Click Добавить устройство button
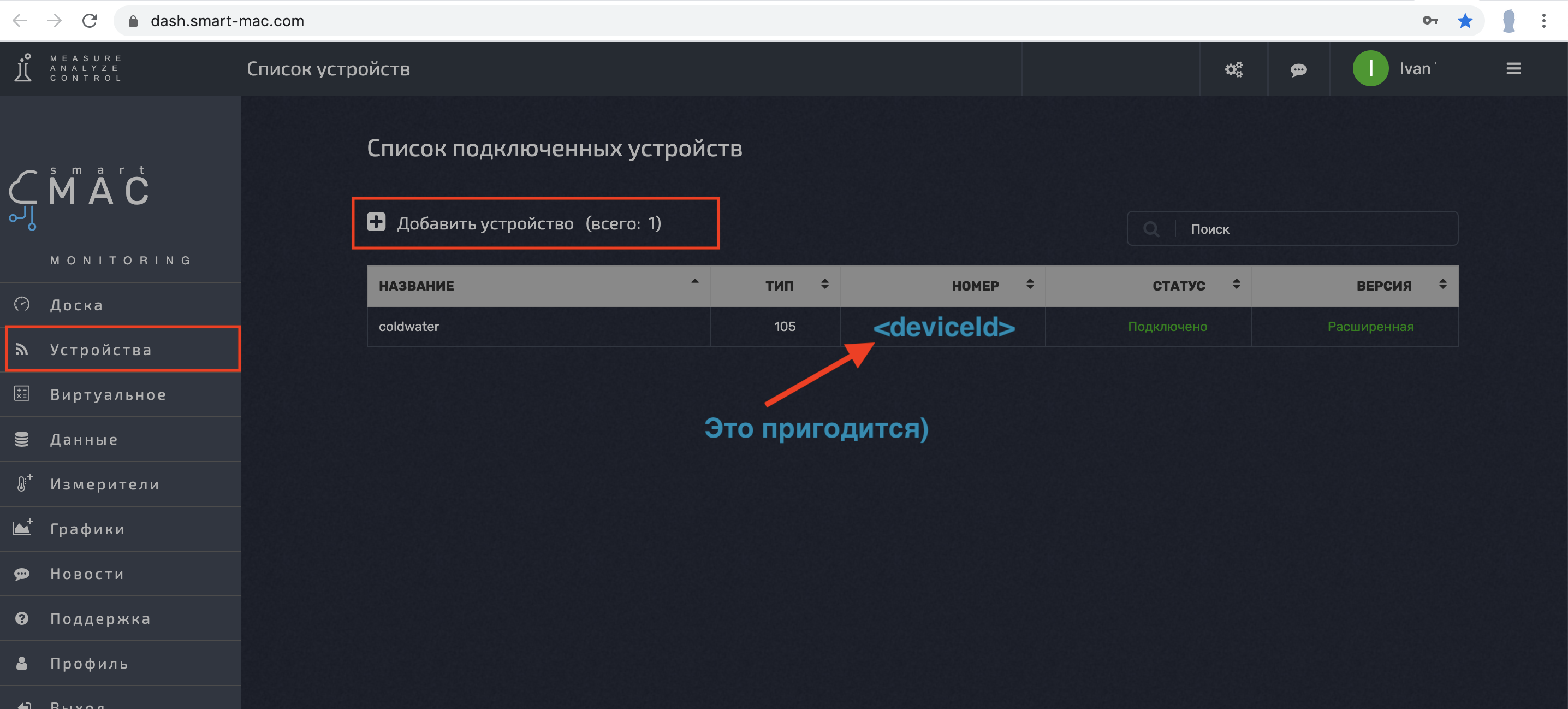Screen dimensions: 1568x709 [485, 223]
